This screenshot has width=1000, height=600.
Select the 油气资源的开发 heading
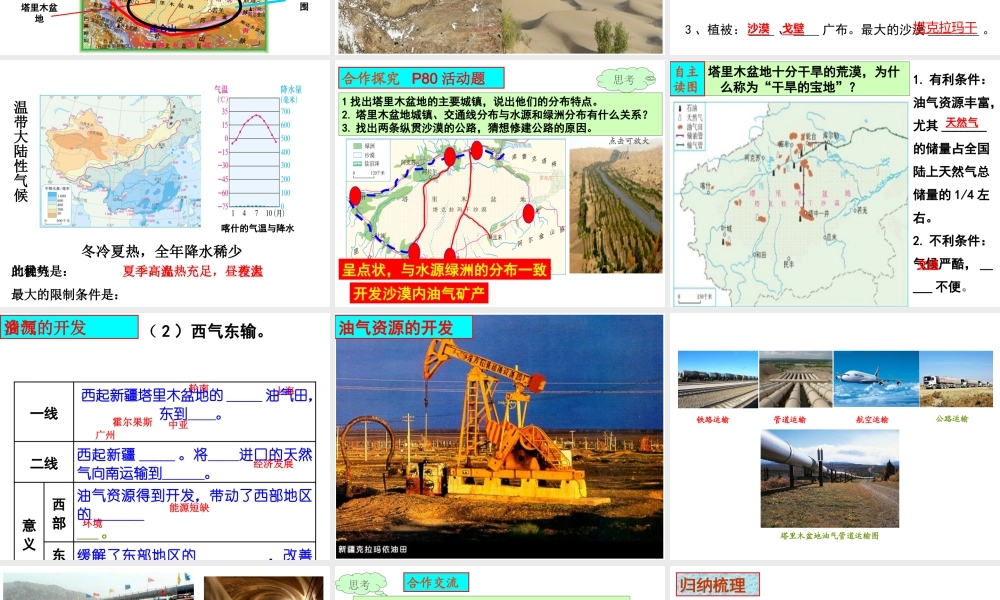pyautogui.click(x=404, y=328)
